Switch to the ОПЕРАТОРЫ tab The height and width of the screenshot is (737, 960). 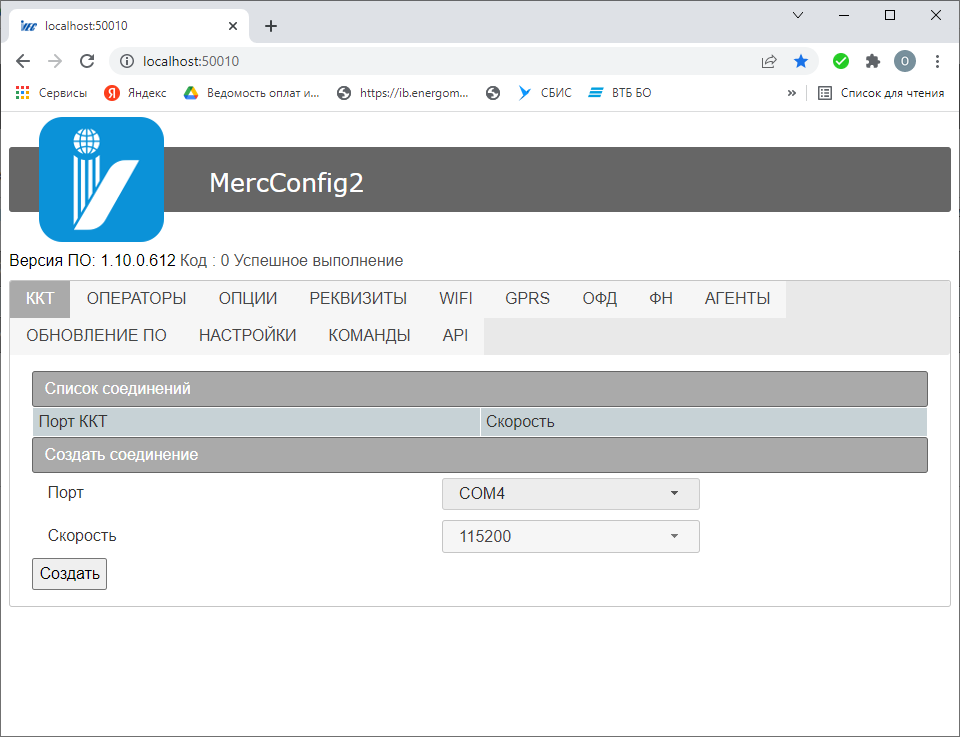click(137, 299)
